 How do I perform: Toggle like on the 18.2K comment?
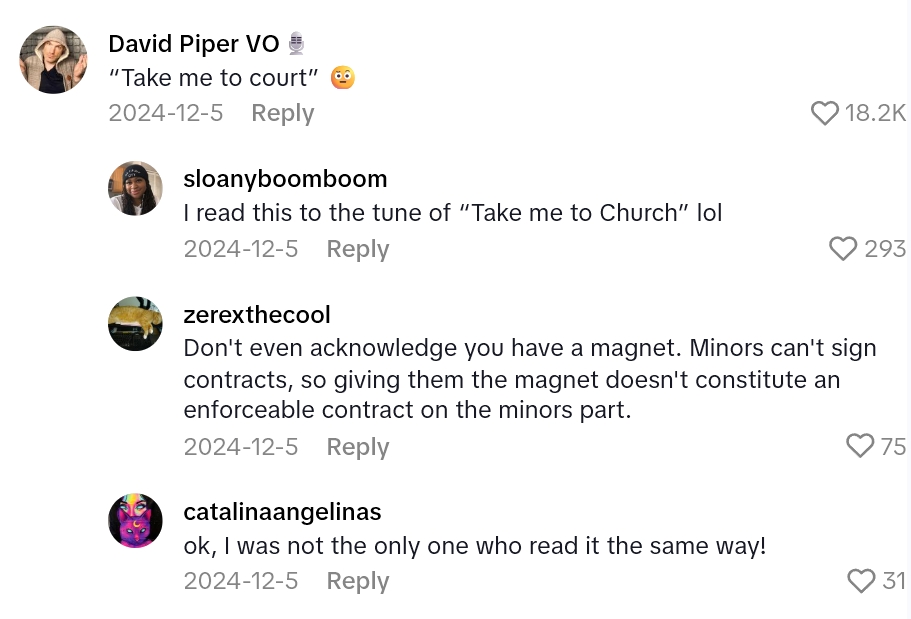(824, 113)
